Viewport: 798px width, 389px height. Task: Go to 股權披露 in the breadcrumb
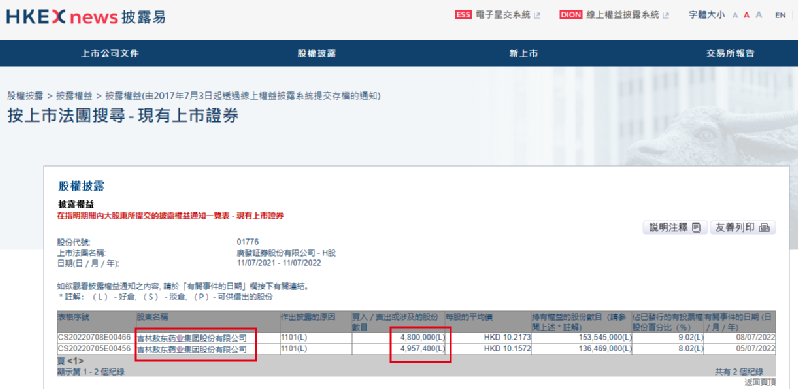click(x=25, y=95)
